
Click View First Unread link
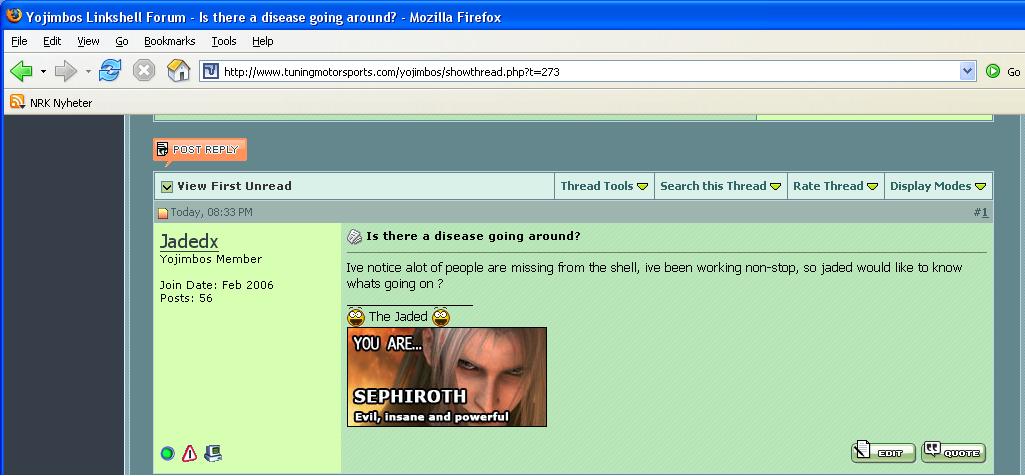(x=234, y=186)
